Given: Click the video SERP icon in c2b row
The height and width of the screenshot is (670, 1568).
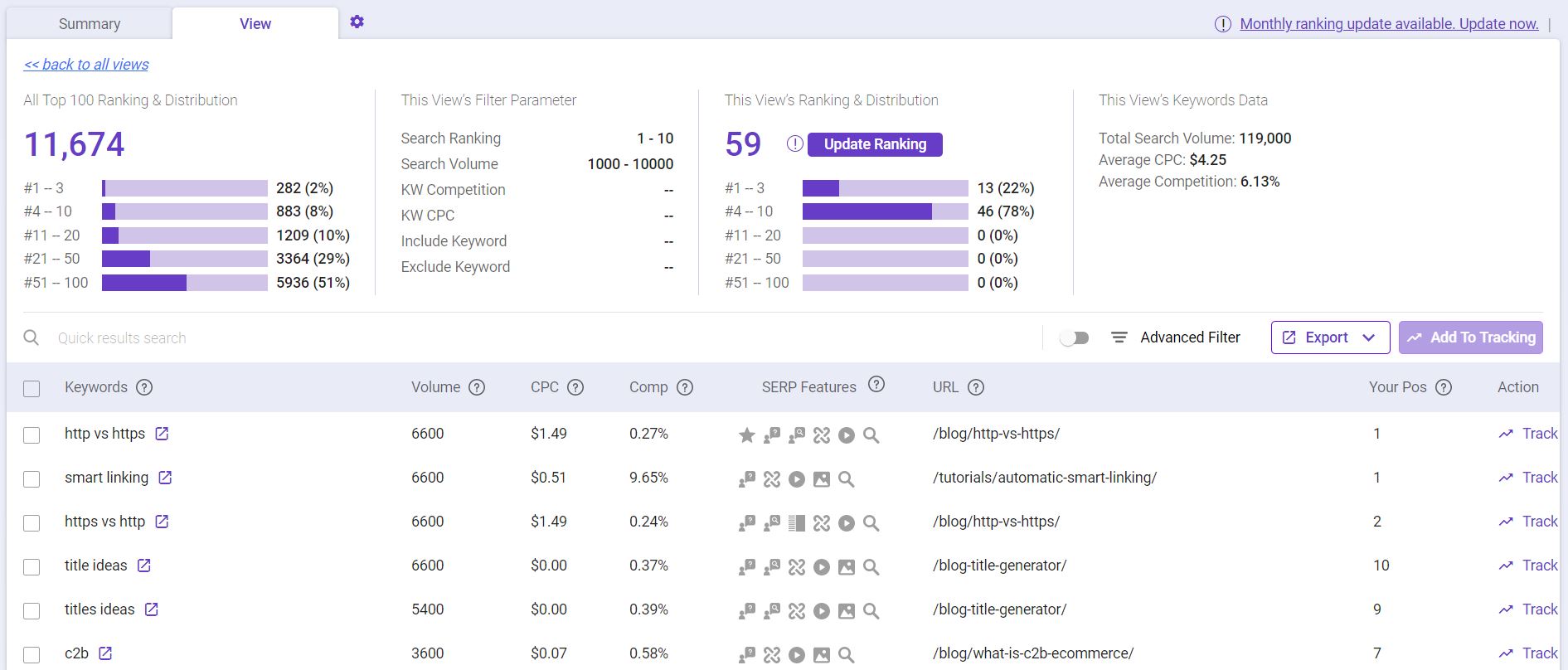Looking at the screenshot, I should point(797,655).
